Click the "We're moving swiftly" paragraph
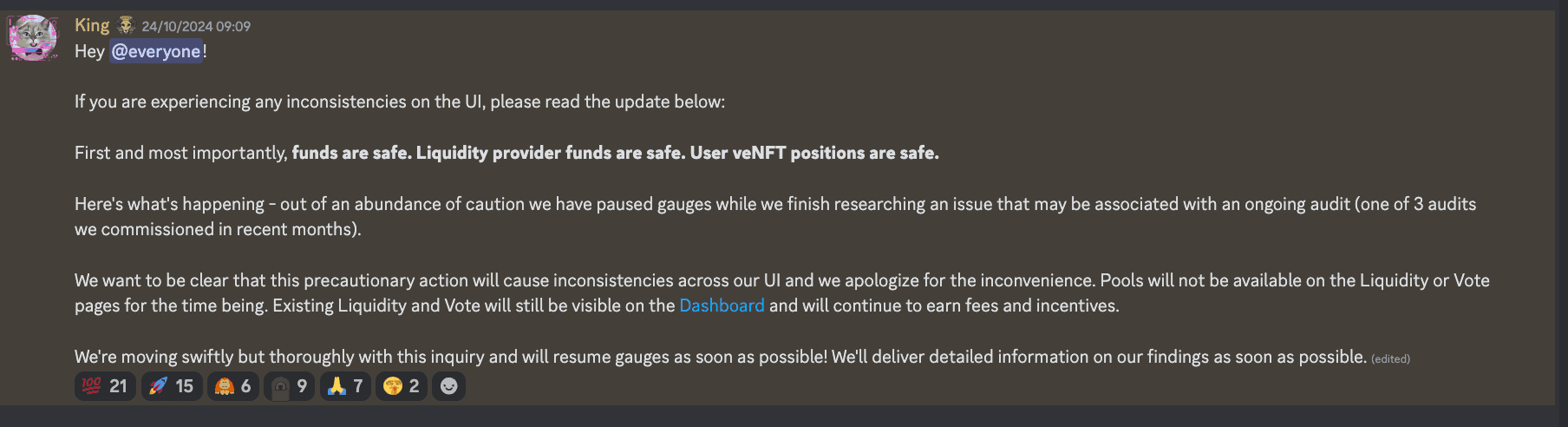The image size is (1568, 427). click(x=607, y=357)
